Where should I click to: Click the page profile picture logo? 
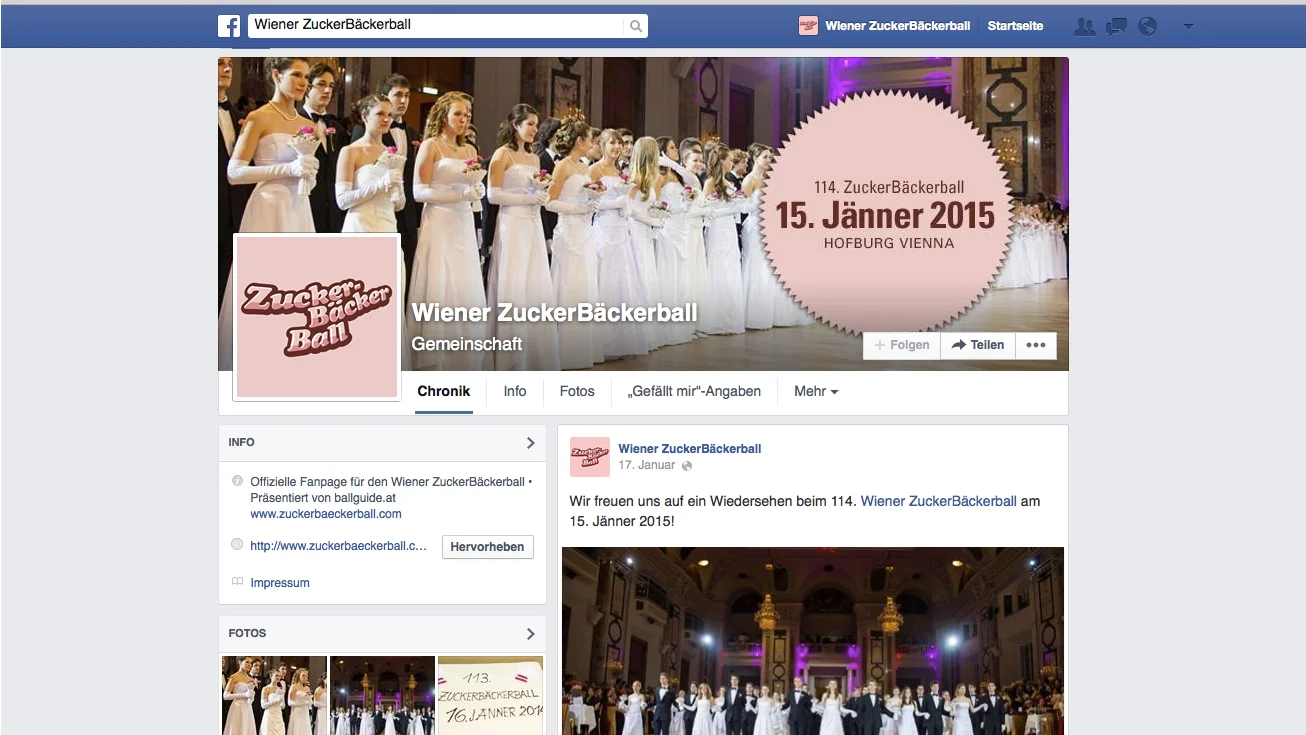pyautogui.click(x=317, y=317)
